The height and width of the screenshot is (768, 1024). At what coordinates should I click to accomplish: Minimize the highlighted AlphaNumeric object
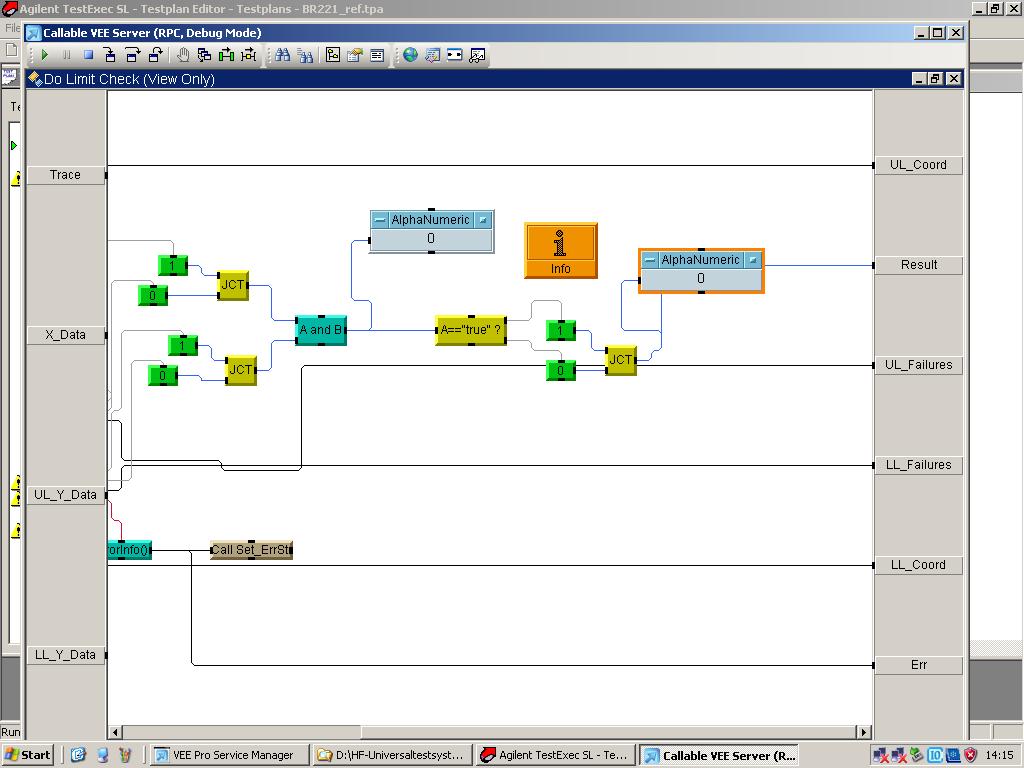(x=650, y=260)
